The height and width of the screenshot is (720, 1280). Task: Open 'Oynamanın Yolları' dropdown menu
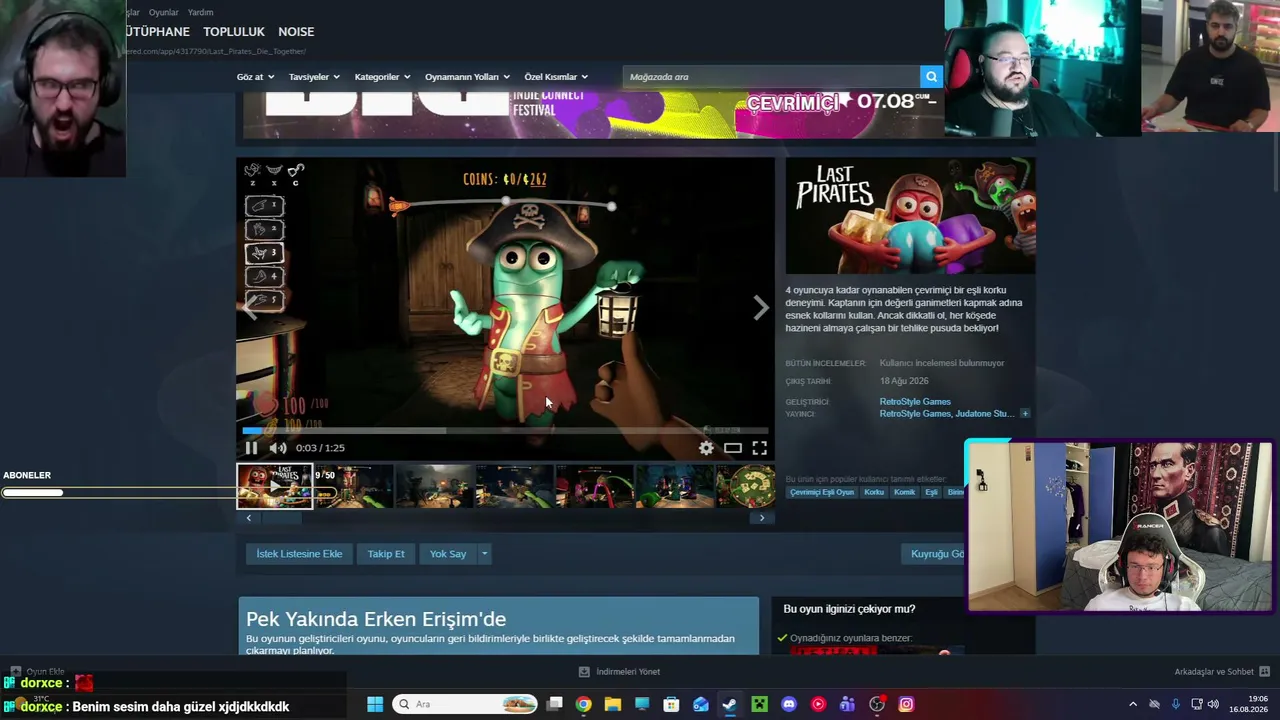(x=467, y=77)
